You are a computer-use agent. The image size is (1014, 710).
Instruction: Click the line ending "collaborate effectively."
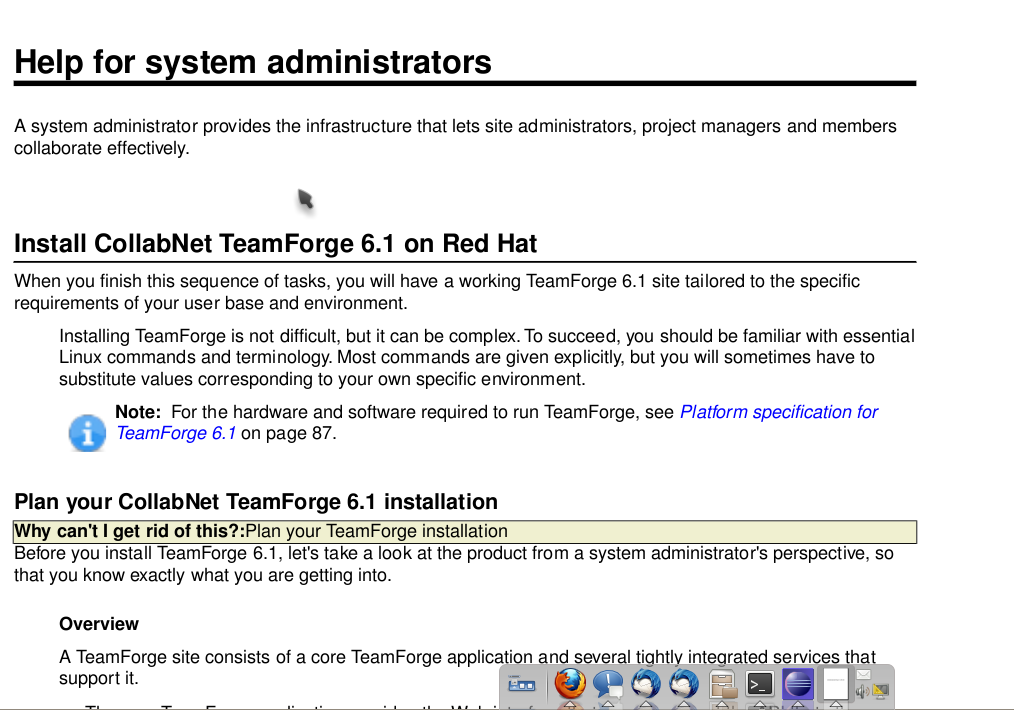click(102, 148)
